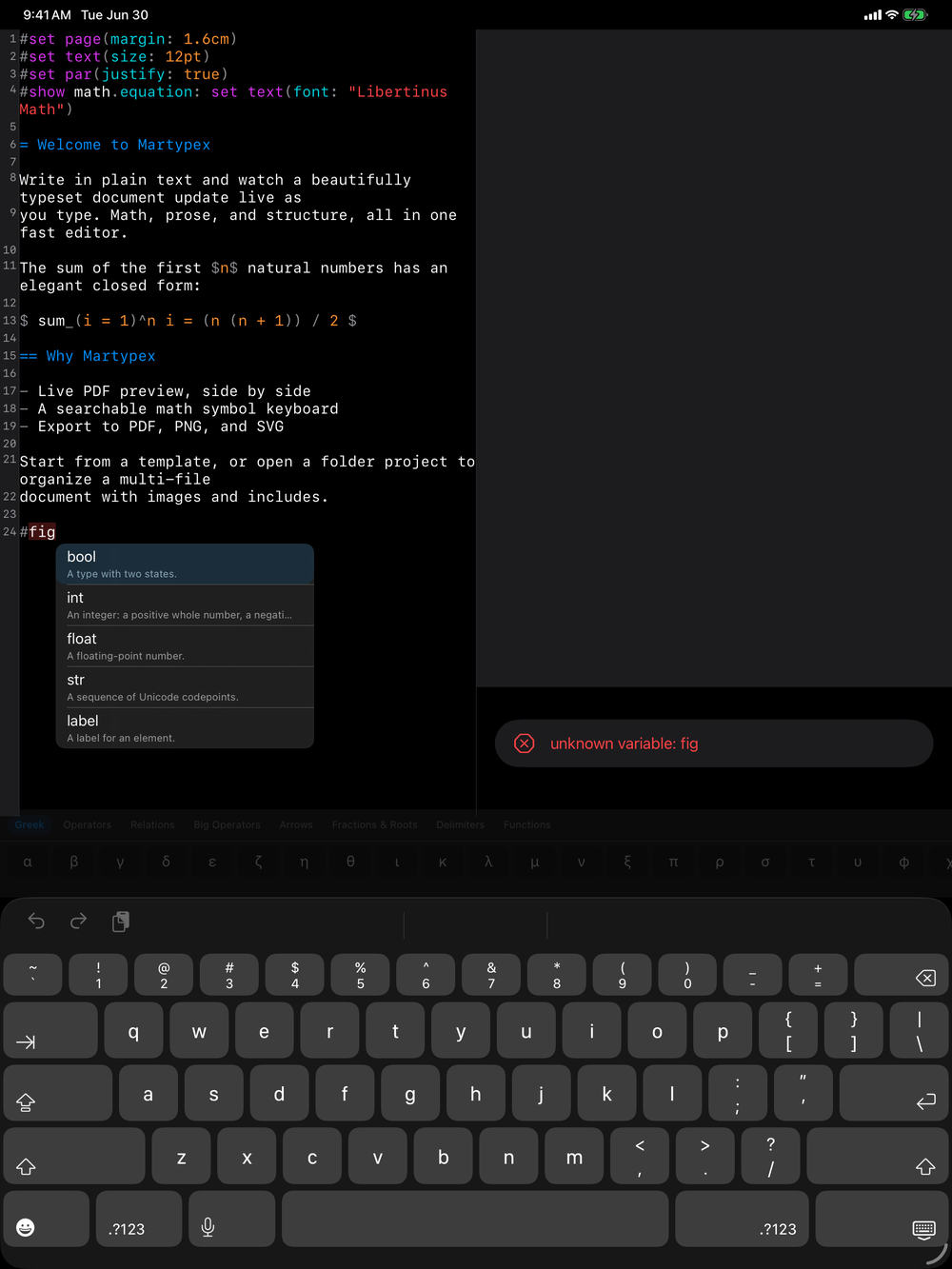Tap the empty PDF preview pane

(x=714, y=358)
